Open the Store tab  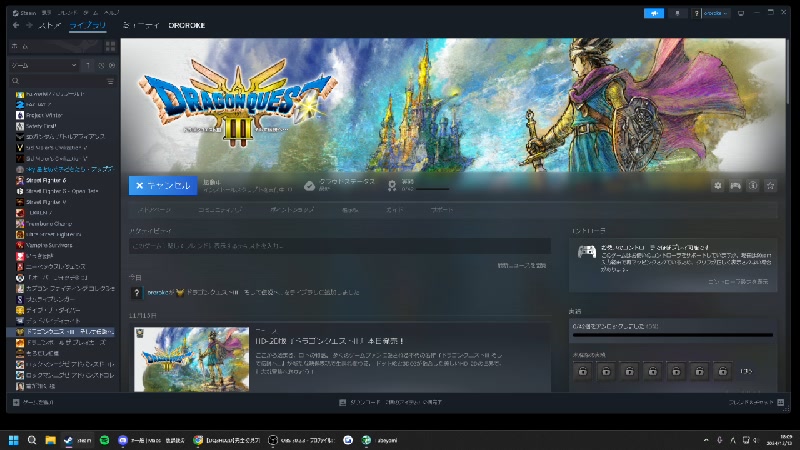50,25
